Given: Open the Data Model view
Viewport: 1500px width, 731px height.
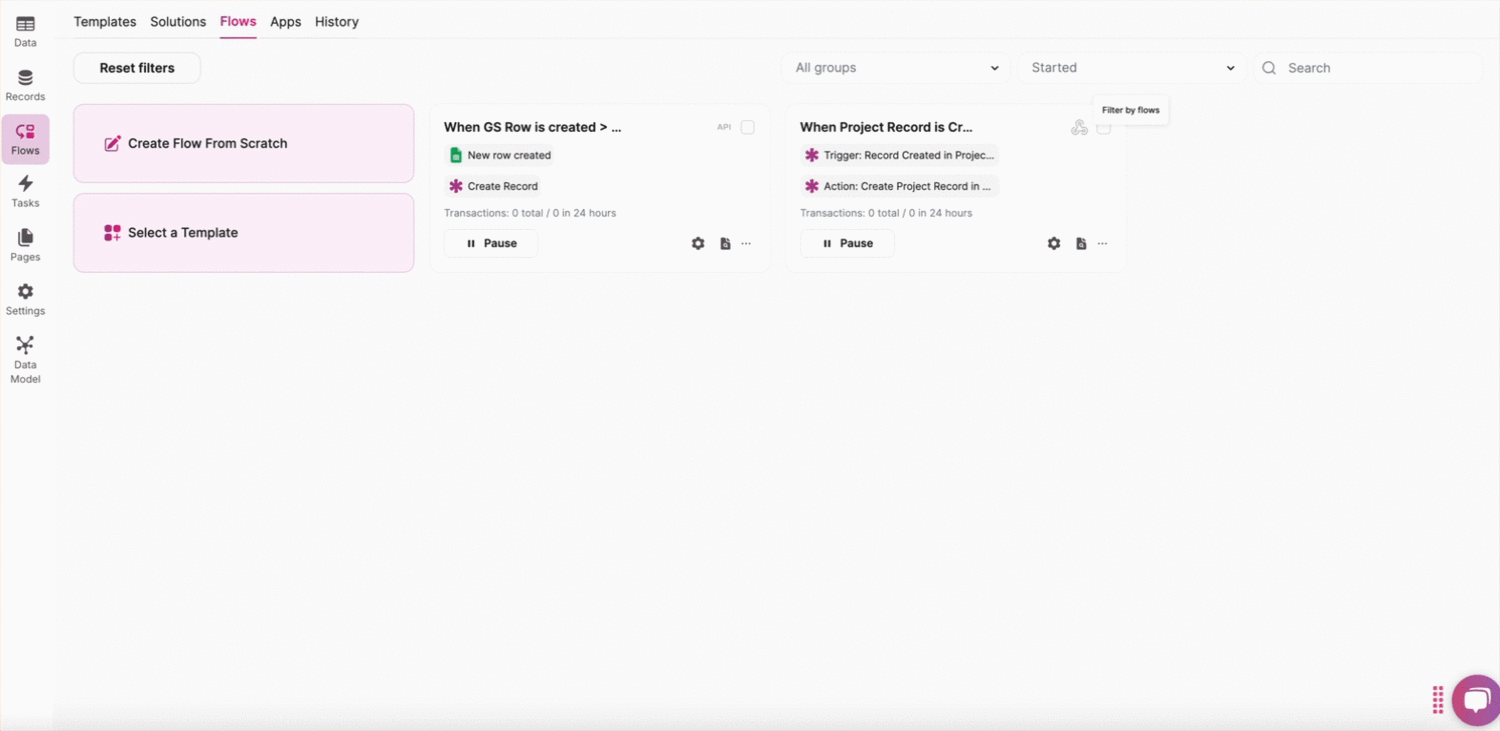Looking at the screenshot, I should click(x=25, y=359).
